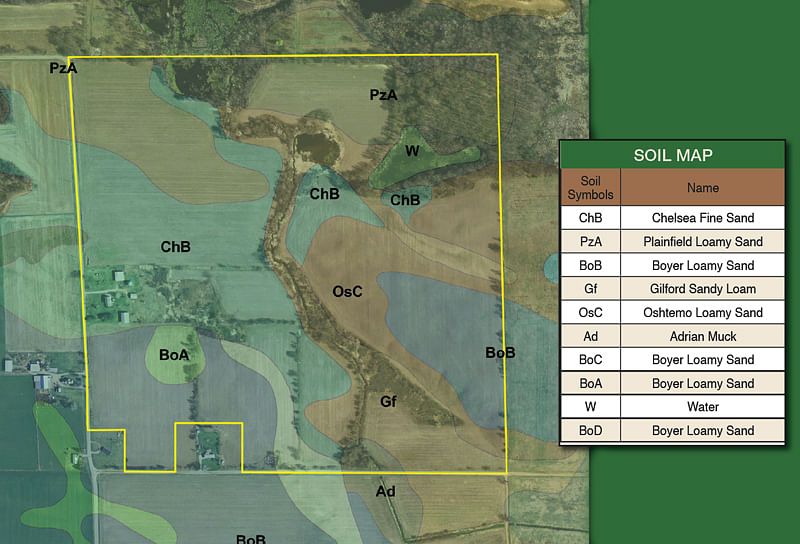Image resolution: width=800 pixels, height=544 pixels.
Task: Click the "SOIL MAP" legend title
Action: pyautogui.click(x=672, y=155)
